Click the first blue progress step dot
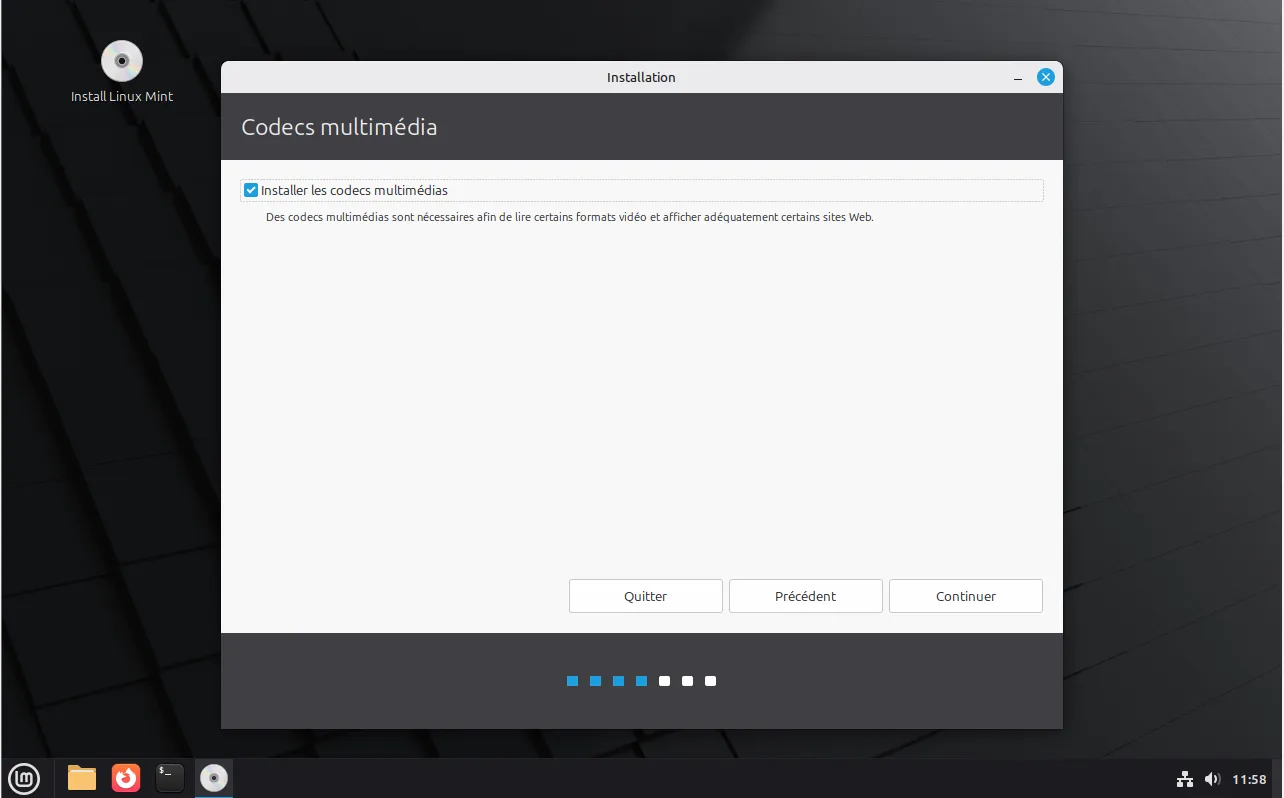 point(573,681)
